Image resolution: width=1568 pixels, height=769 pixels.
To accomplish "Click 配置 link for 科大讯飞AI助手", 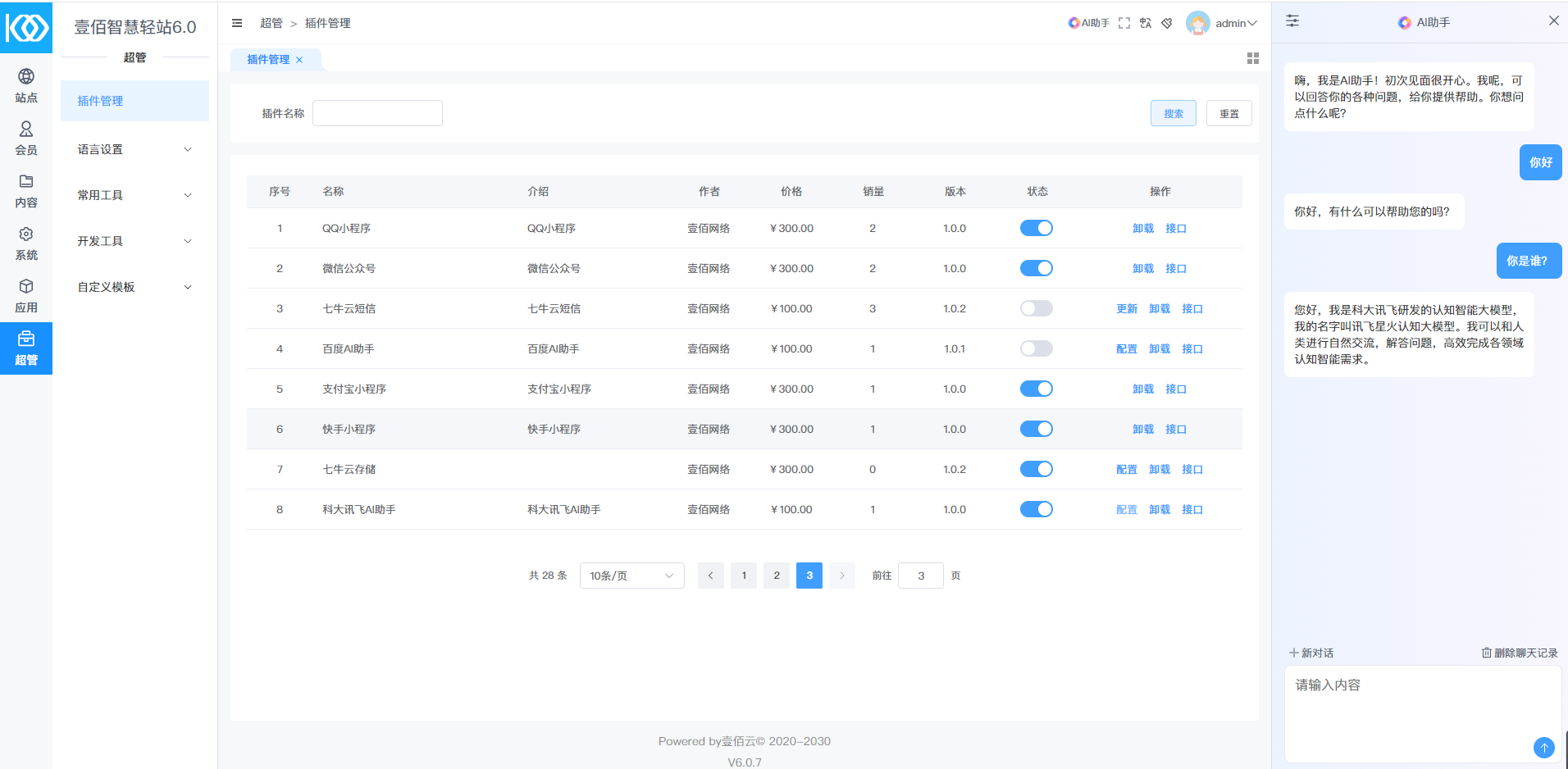I will (x=1126, y=509).
